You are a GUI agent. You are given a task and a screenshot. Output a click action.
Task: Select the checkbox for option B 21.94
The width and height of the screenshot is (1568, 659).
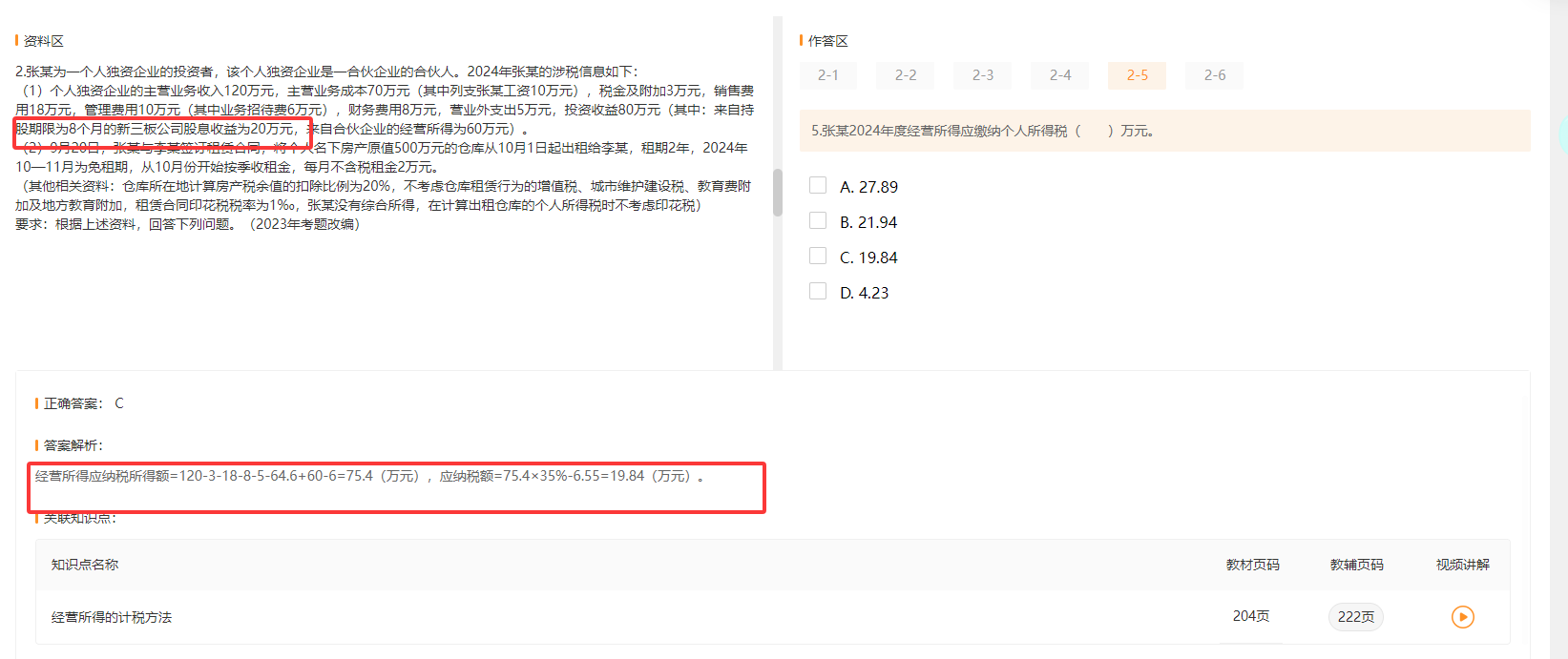[x=818, y=221]
